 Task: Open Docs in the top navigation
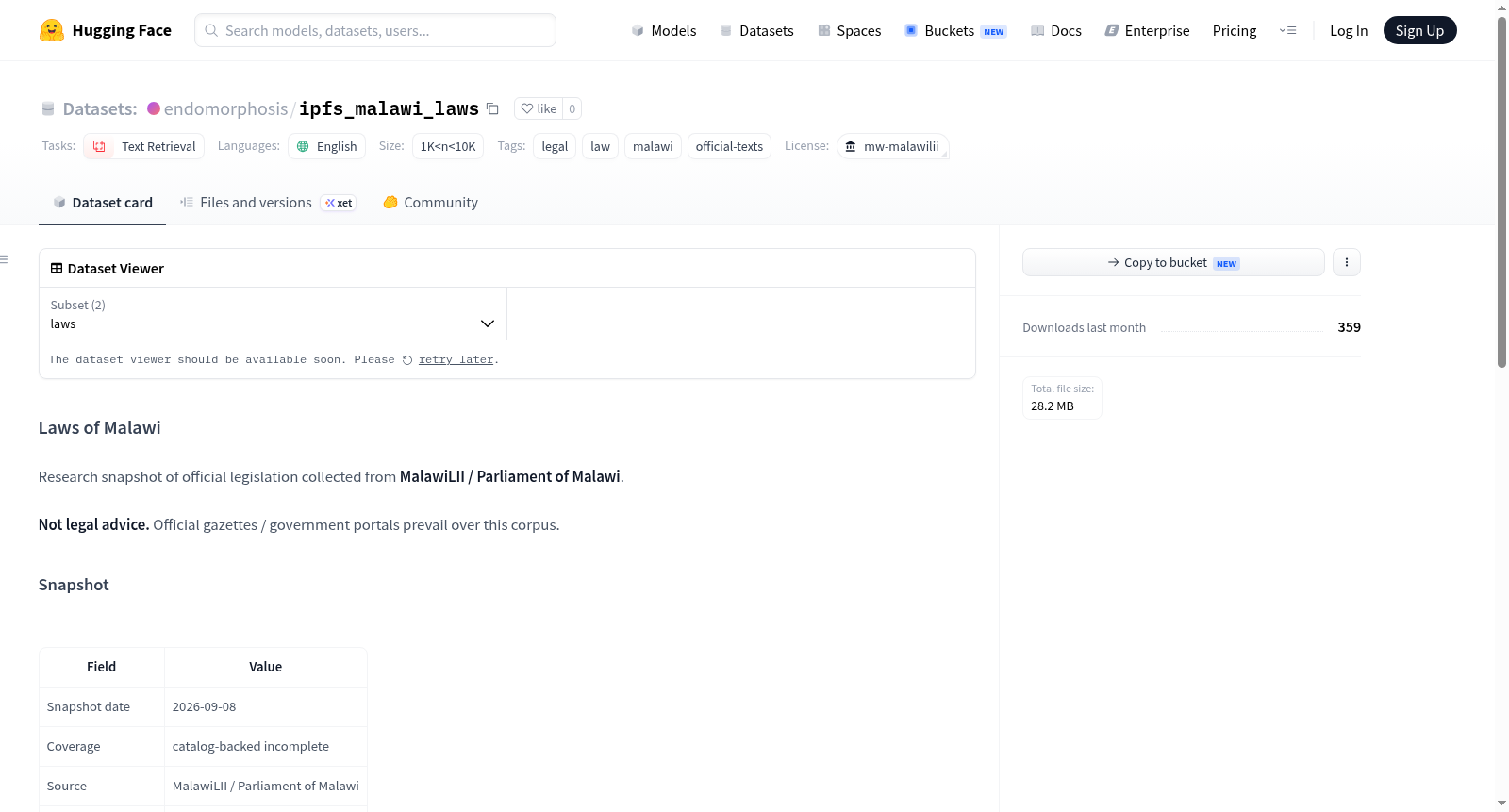pos(1056,30)
